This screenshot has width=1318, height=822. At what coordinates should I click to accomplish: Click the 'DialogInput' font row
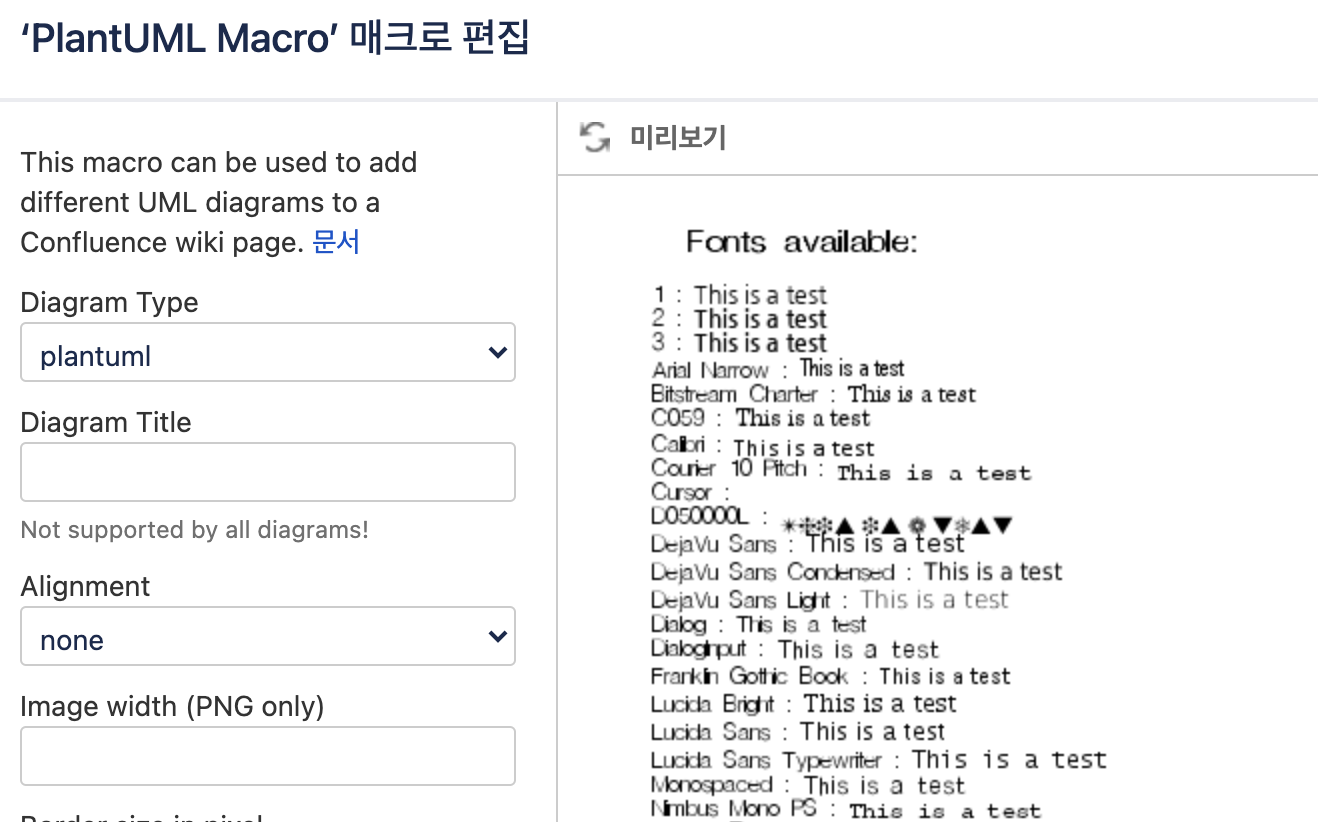[x=795, y=650]
